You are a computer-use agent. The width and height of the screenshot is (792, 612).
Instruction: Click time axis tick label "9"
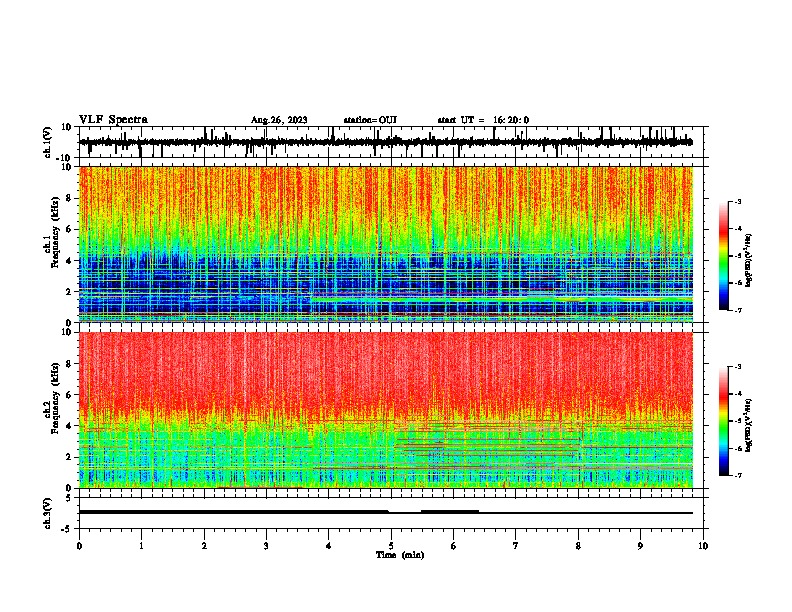(x=640, y=546)
